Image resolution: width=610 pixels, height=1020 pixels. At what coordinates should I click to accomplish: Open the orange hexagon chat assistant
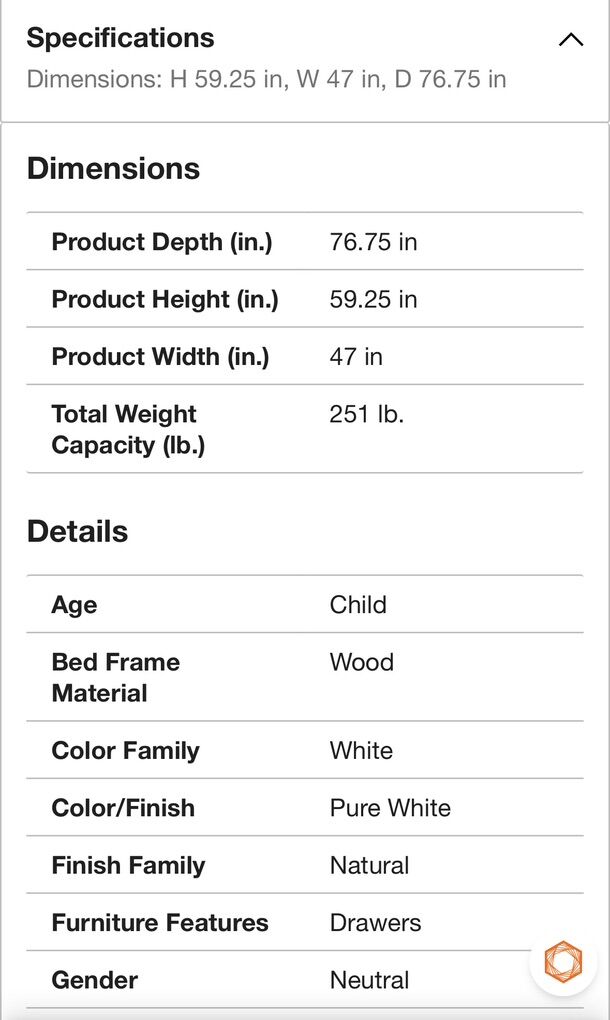pyautogui.click(x=563, y=962)
